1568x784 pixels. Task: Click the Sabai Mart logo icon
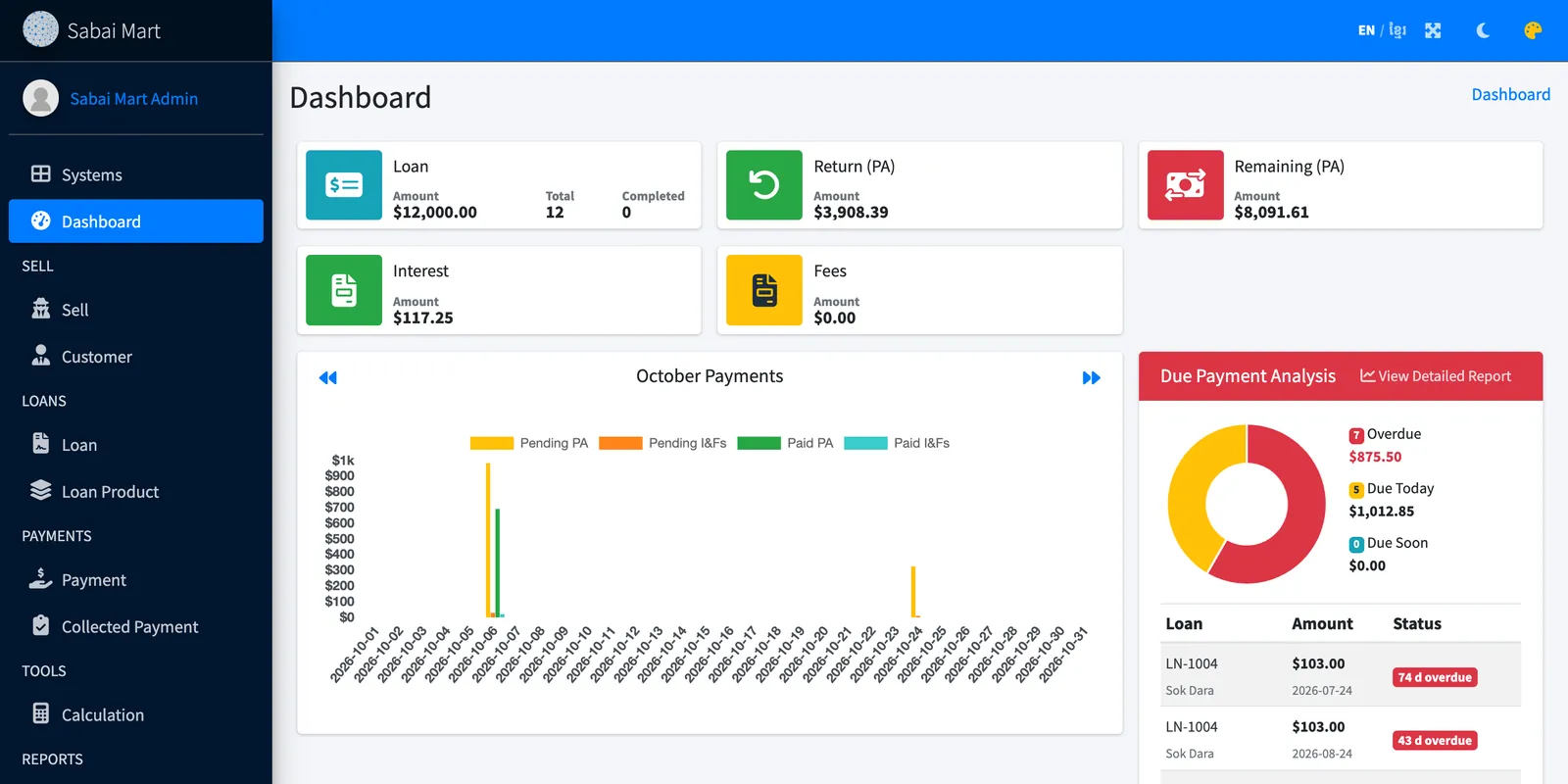(40, 29)
